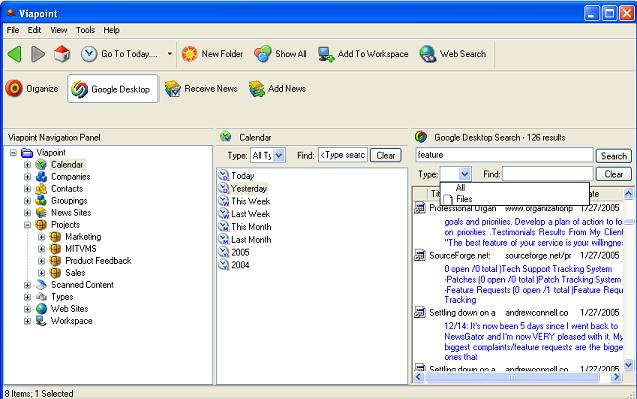The image size is (637, 399).
Task: Click the Last Week calendar icon
Action: (x=224, y=214)
